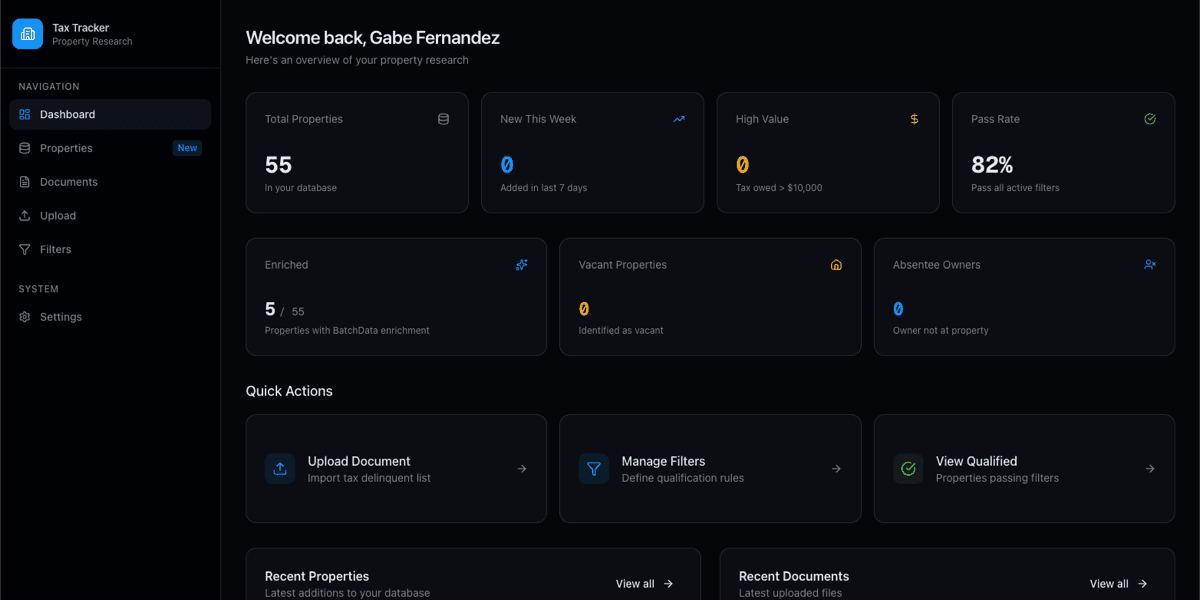The height and width of the screenshot is (600, 1200).
Task: Open the Upload page from sidebar
Action: pos(58,216)
